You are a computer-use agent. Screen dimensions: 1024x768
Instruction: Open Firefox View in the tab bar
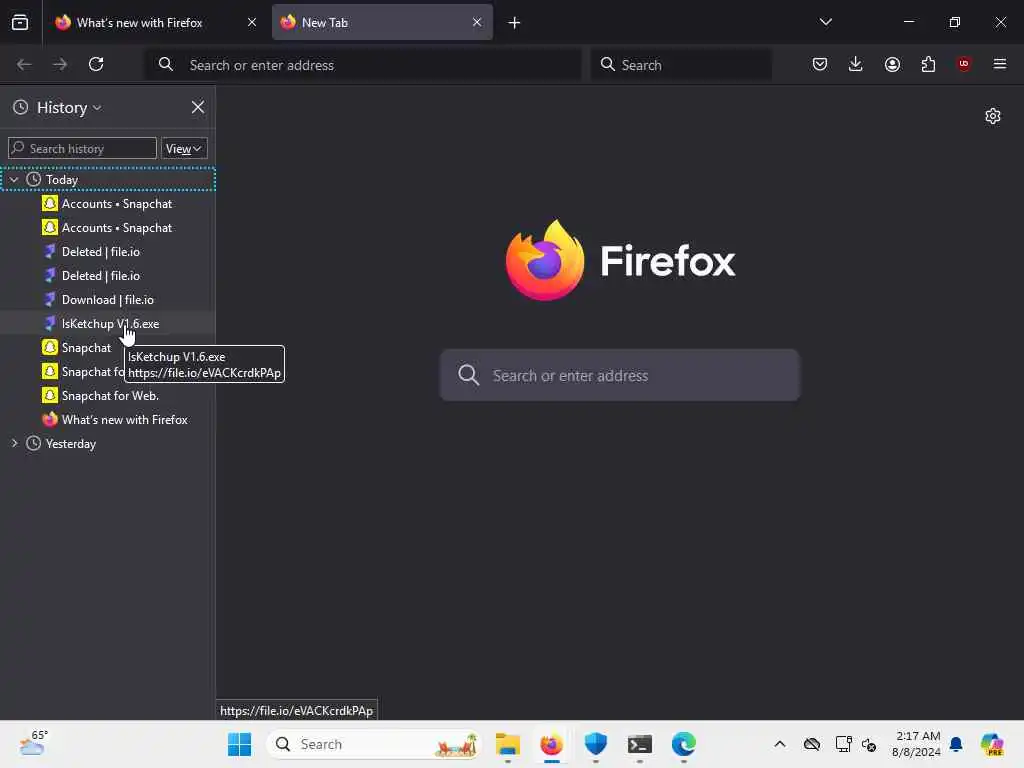click(x=20, y=23)
